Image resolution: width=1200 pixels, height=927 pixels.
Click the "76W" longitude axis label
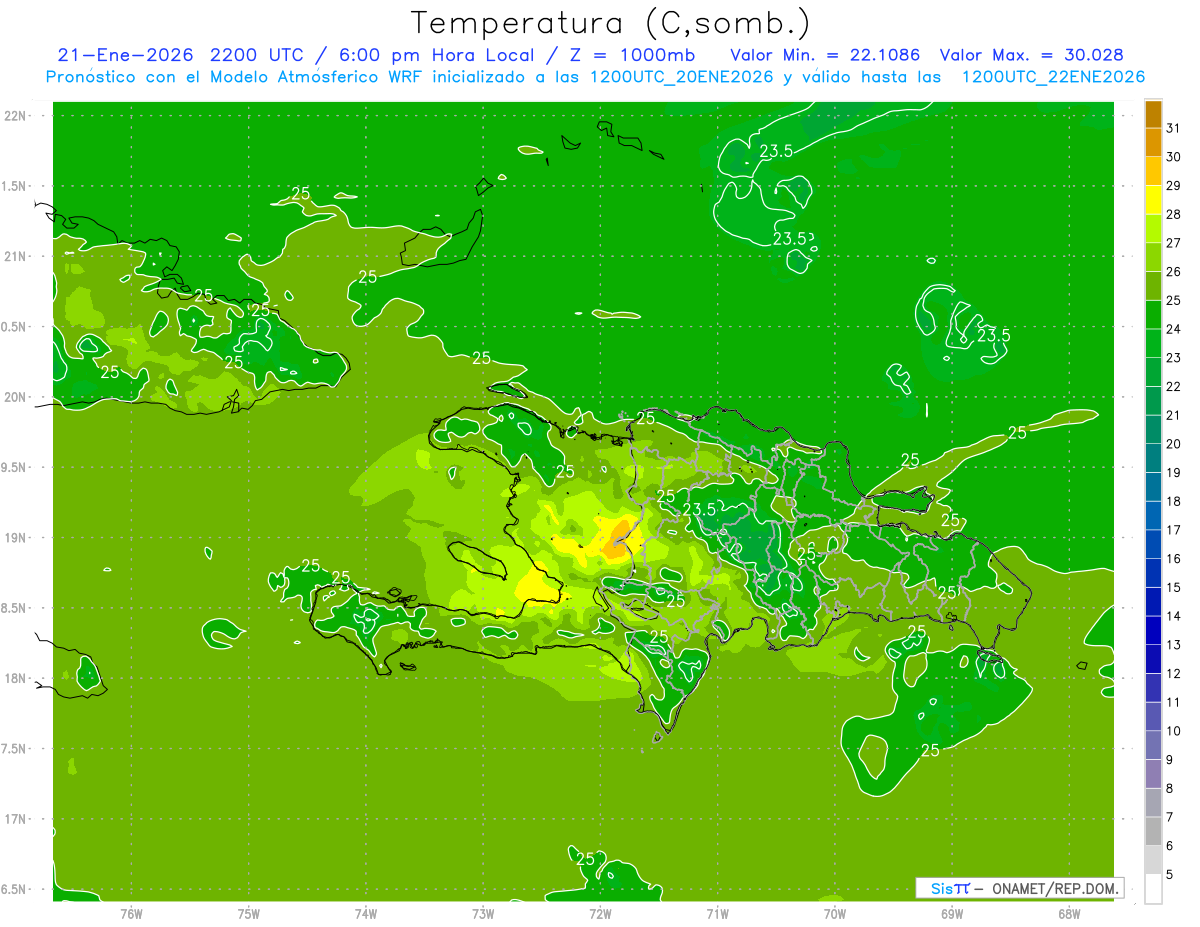131,913
